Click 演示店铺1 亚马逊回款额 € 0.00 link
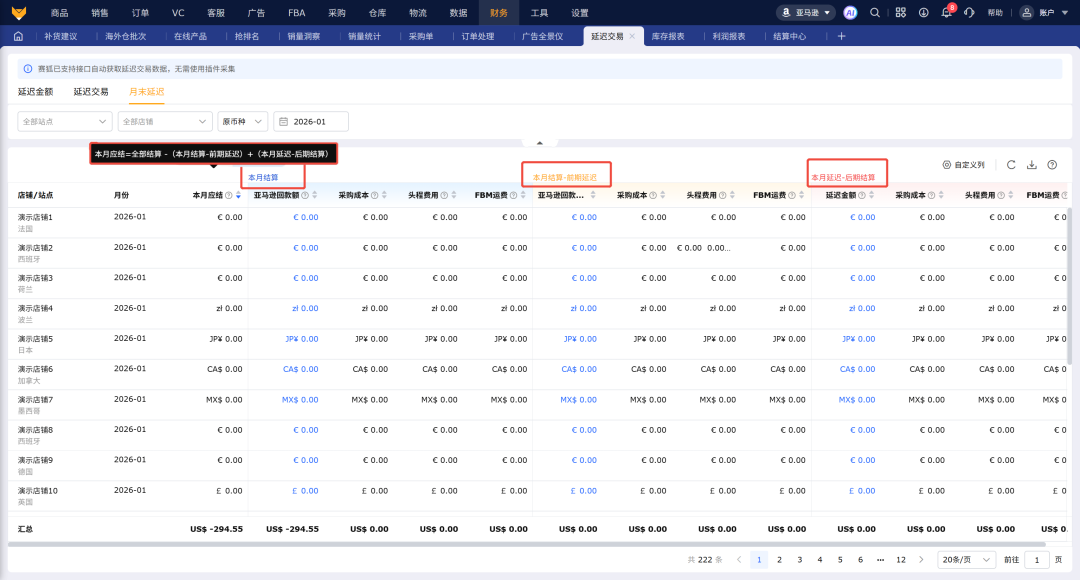The image size is (1080, 580). pos(306,217)
